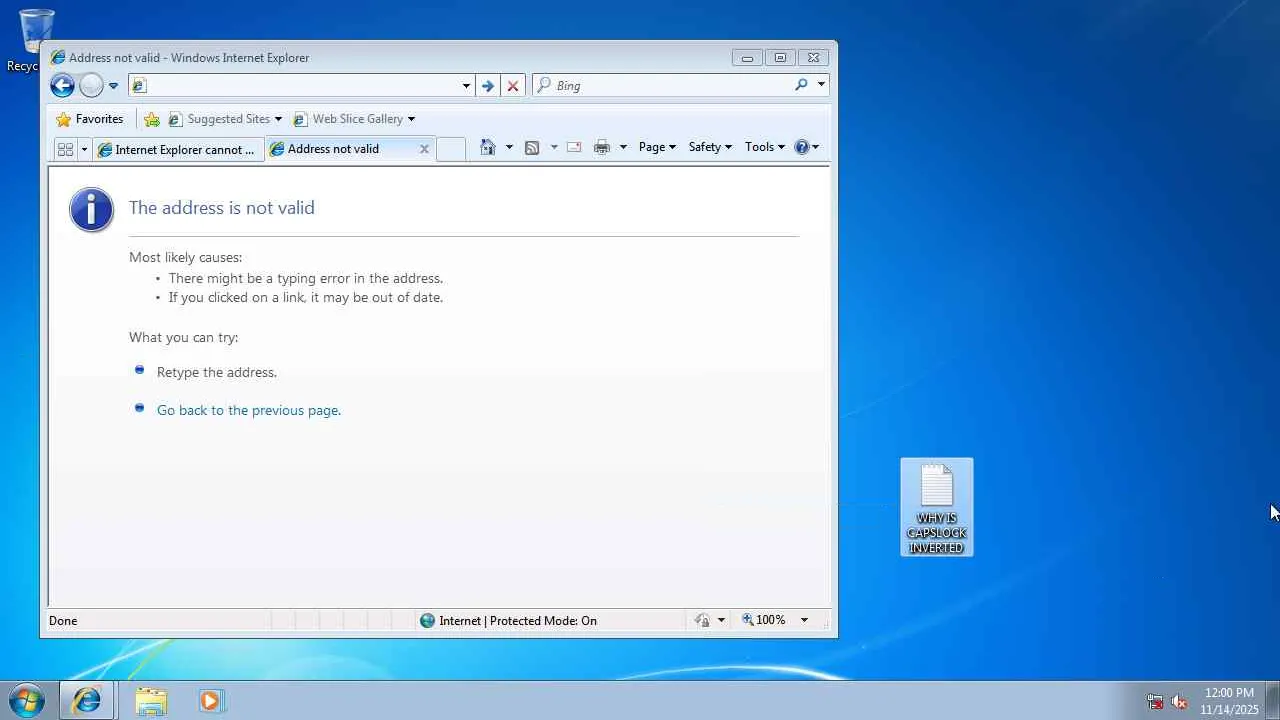Click the 'Most likely causes:' text
The width and height of the screenshot is (1280, 720).
[185, 257]
